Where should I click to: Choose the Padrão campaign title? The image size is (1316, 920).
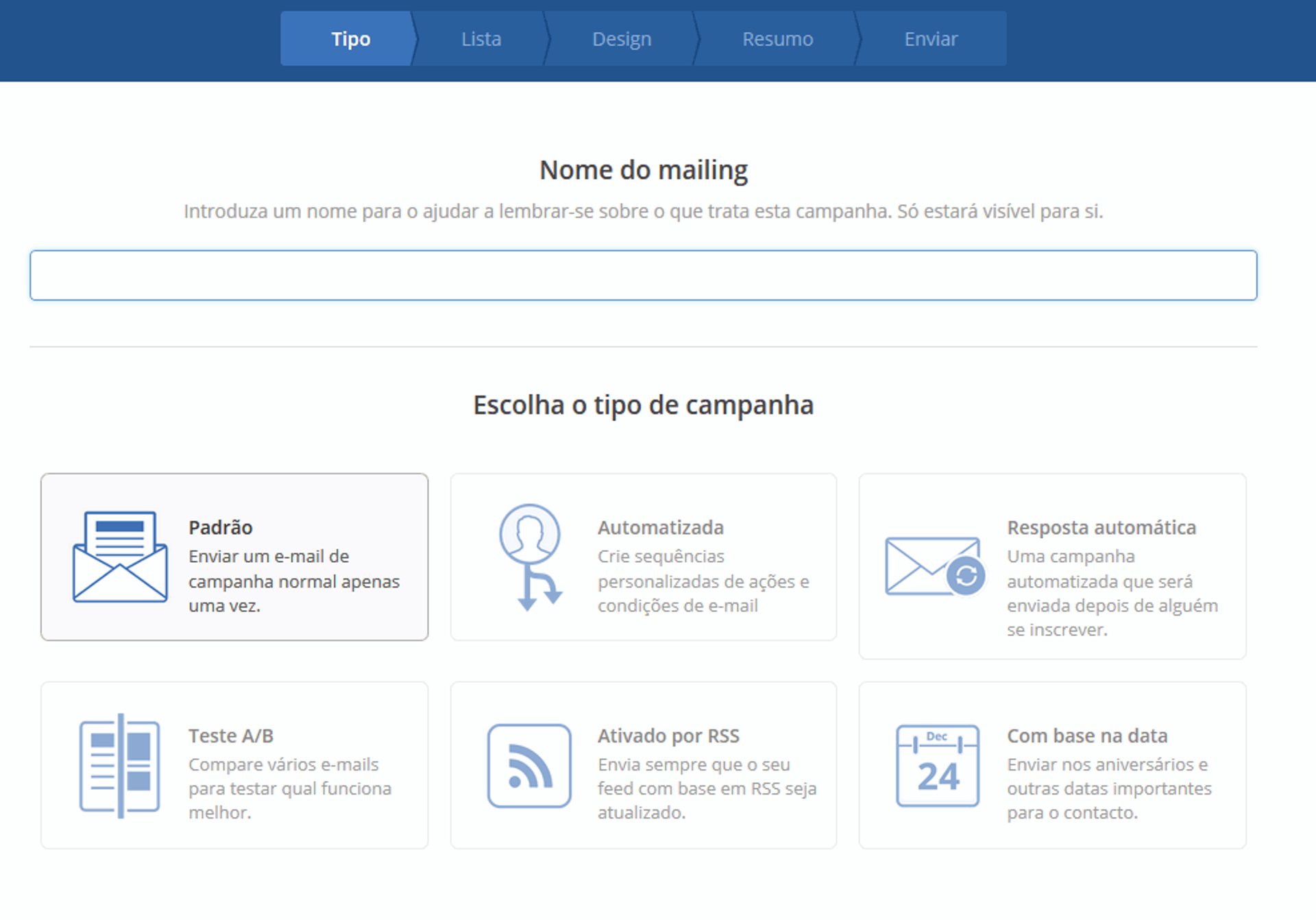click(221, 527)
